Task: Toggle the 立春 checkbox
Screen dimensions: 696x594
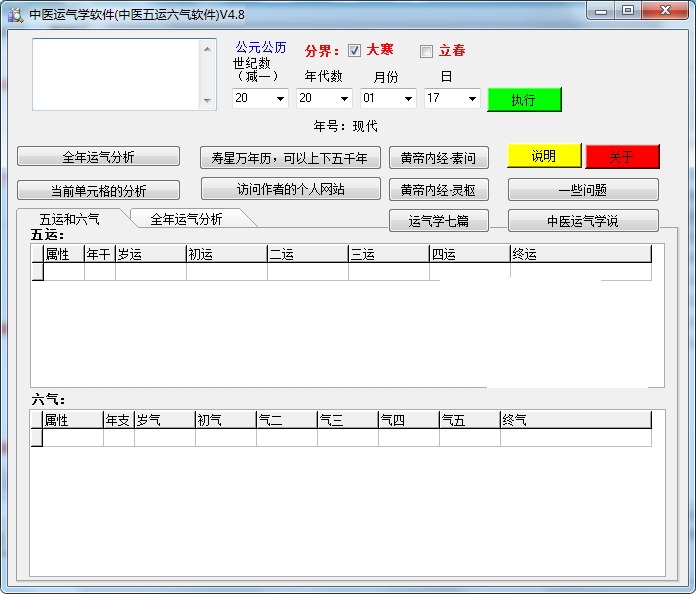Action: pos(427,51)
